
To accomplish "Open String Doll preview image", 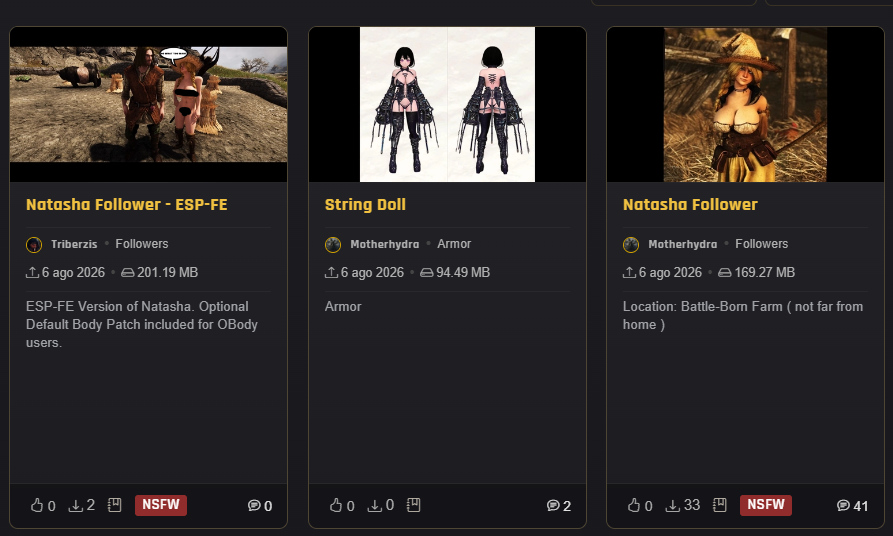I will point(447,104).
